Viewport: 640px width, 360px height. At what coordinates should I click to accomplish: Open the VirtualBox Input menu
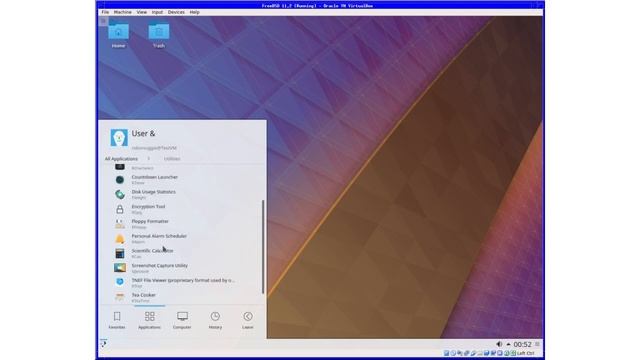click(157, 12)
